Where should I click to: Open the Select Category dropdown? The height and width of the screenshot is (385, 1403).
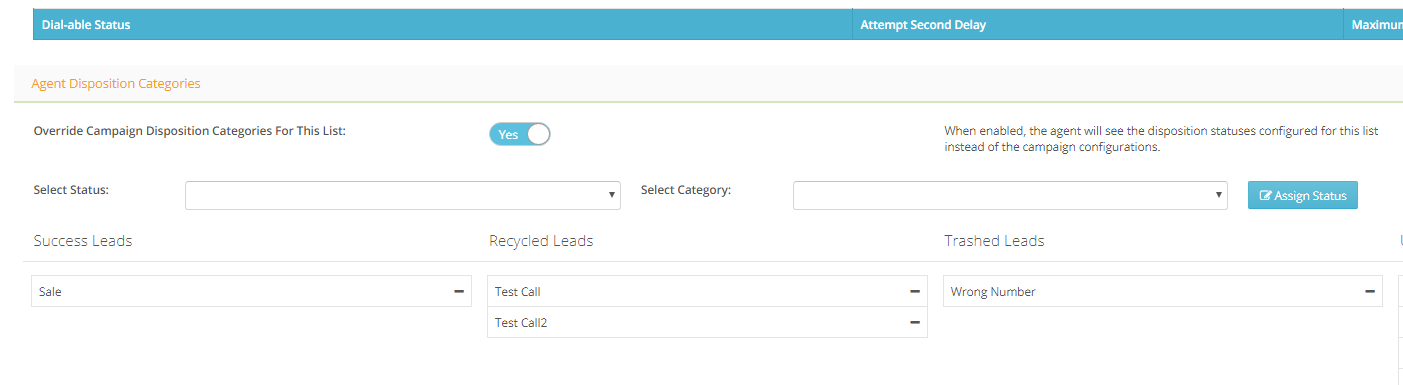pos(1010,195)
